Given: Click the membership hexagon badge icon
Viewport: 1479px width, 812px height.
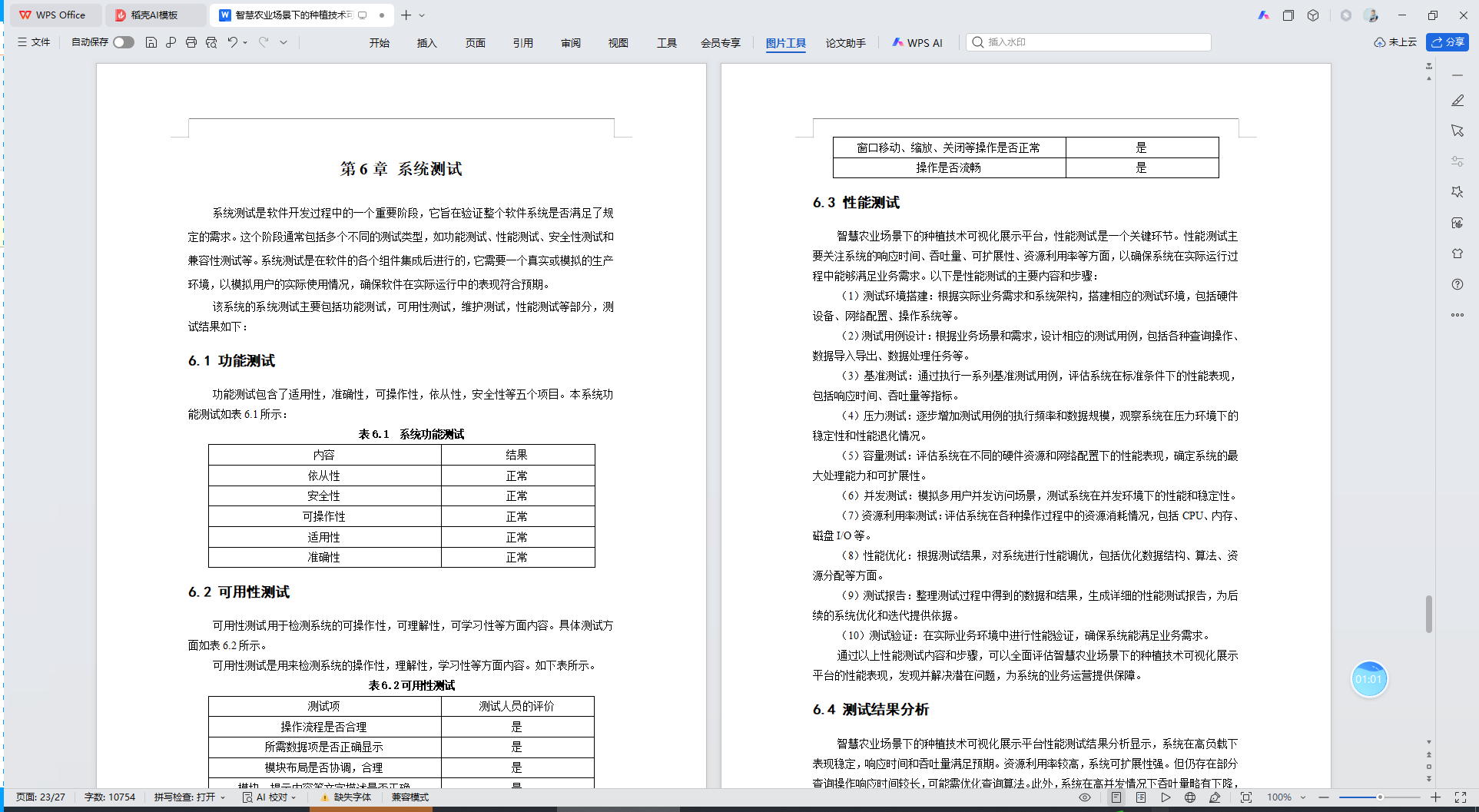Looking at the screenshot, I should (x=1346, y=15).
